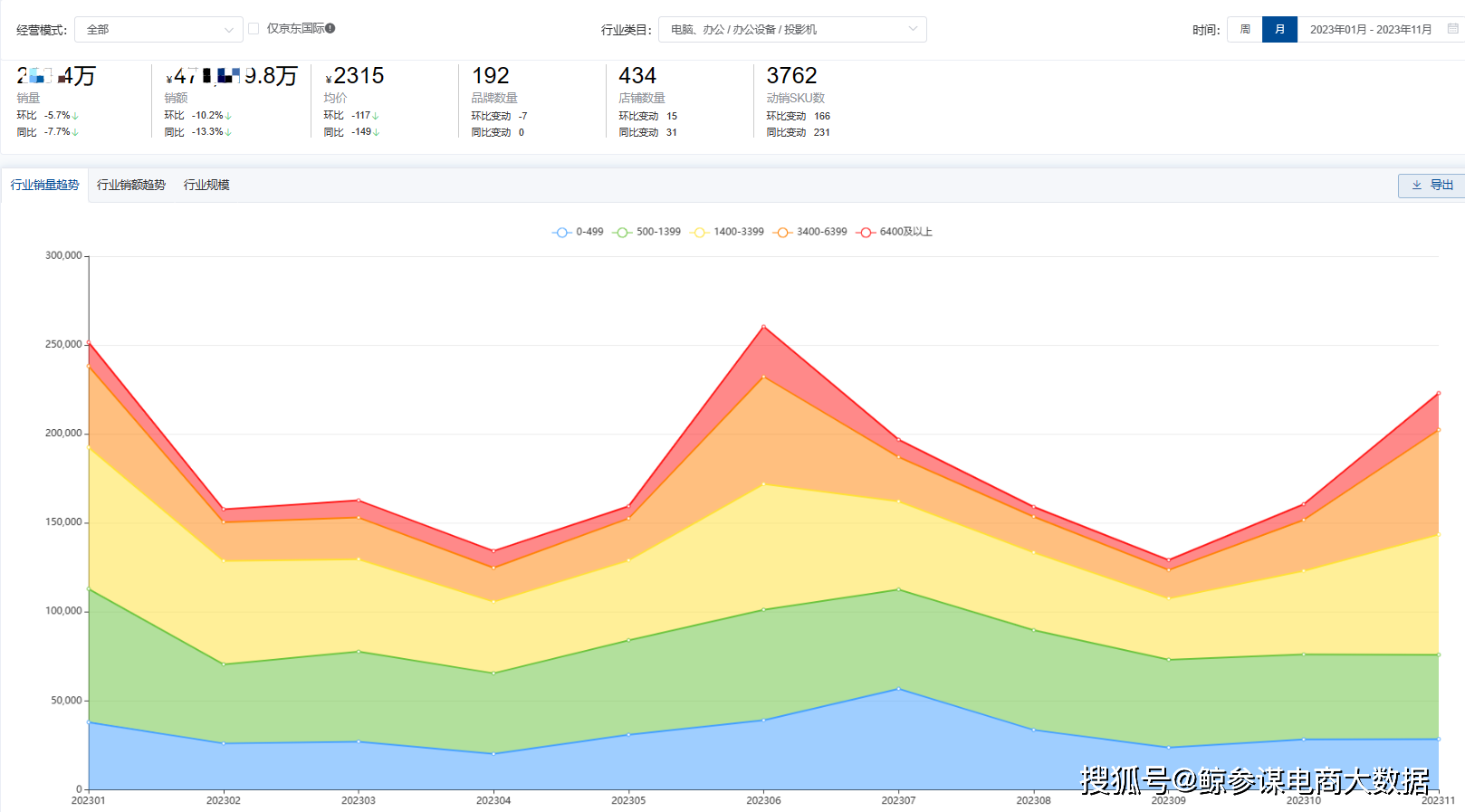Click the 均价 value ¥2315
1465x812 pixels.
coord(355,76)
